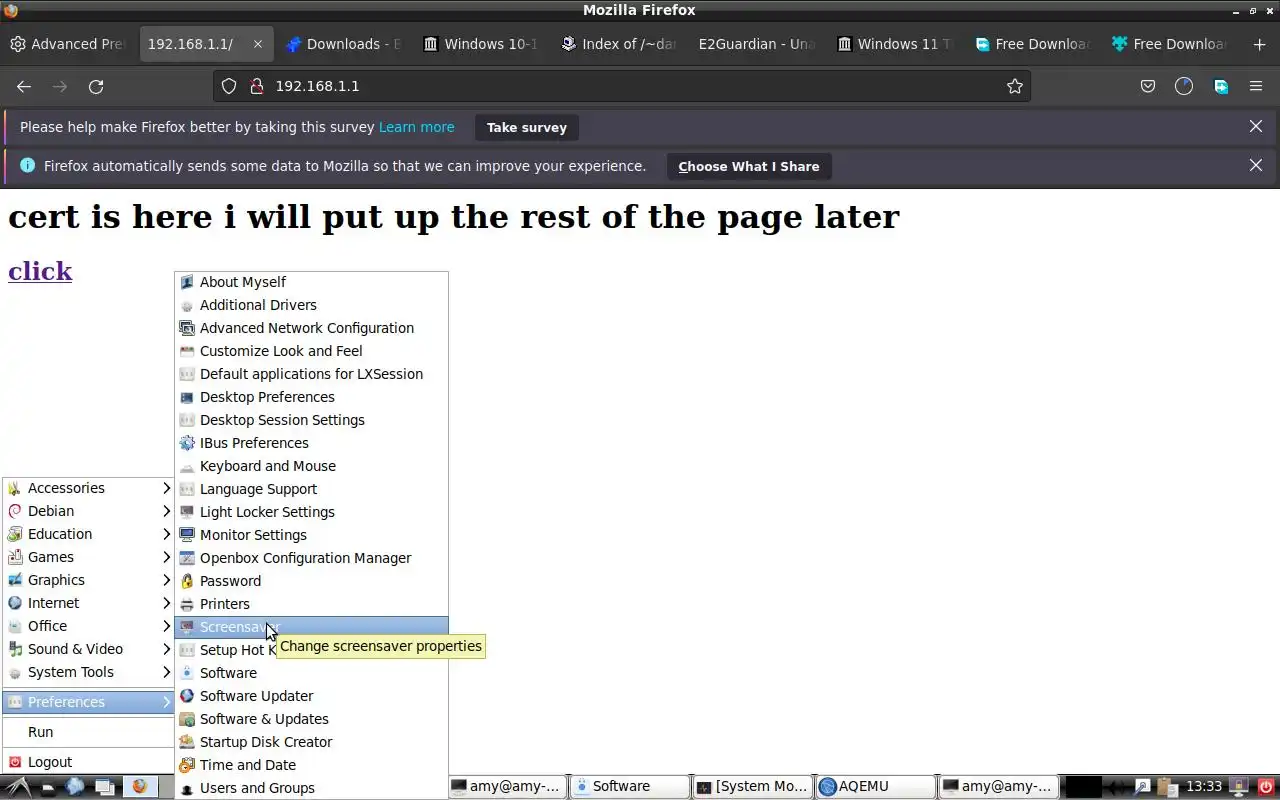Viewport: 1280px width, 800px height.
Task: Dismiss the survey notification bar
Action: [x=1256, y=127]
